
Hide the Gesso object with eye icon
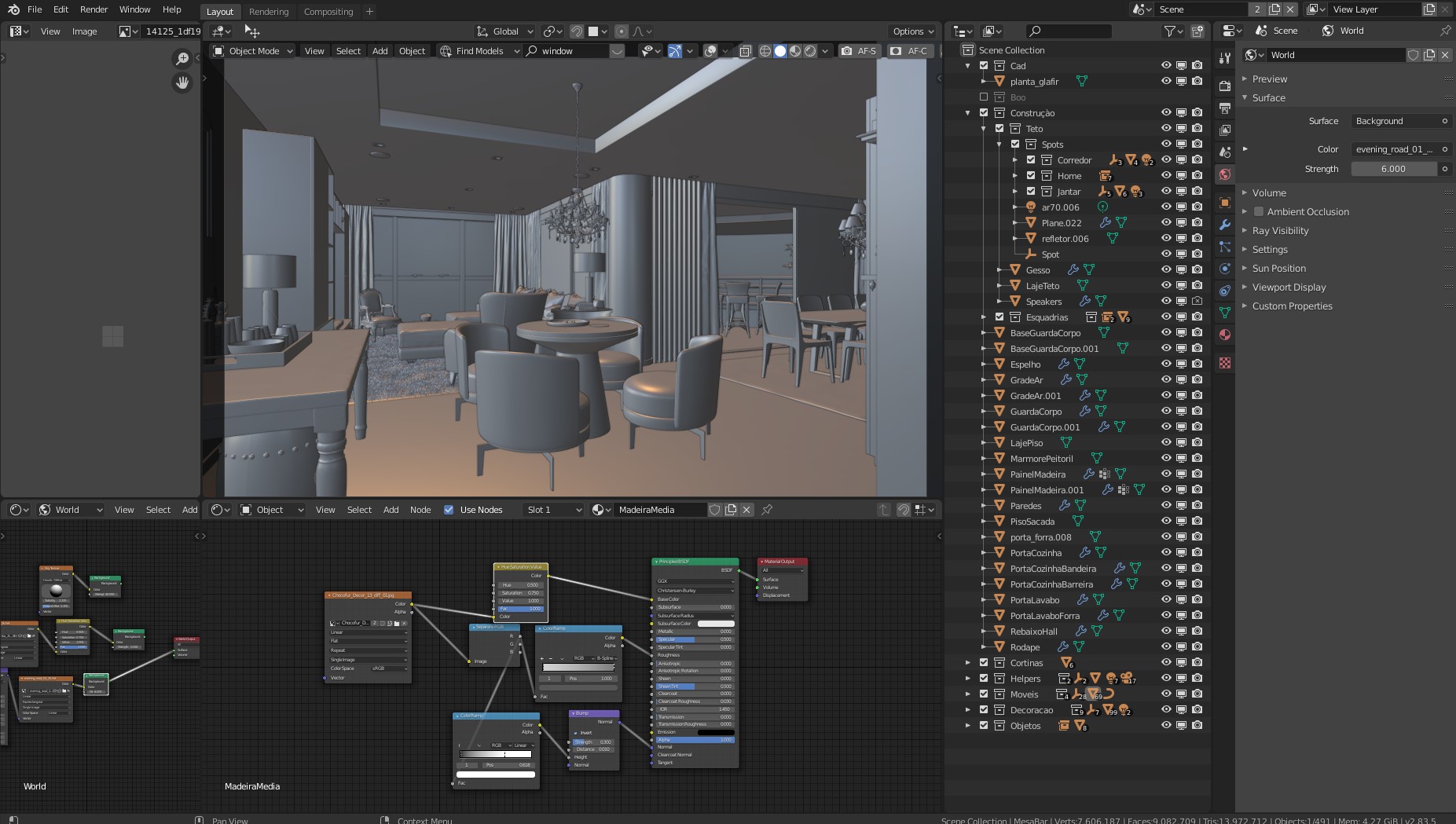tap(1166, 270)
